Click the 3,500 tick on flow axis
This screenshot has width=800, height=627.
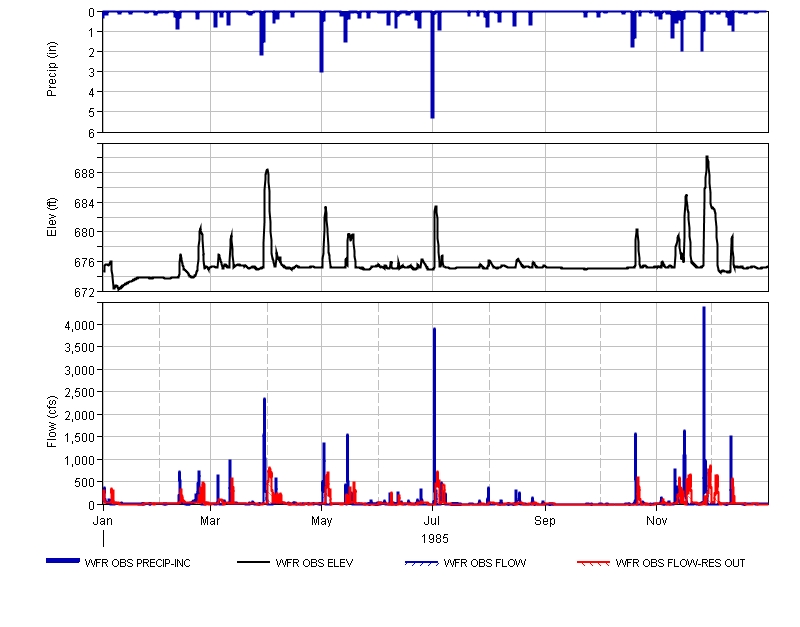80,348
